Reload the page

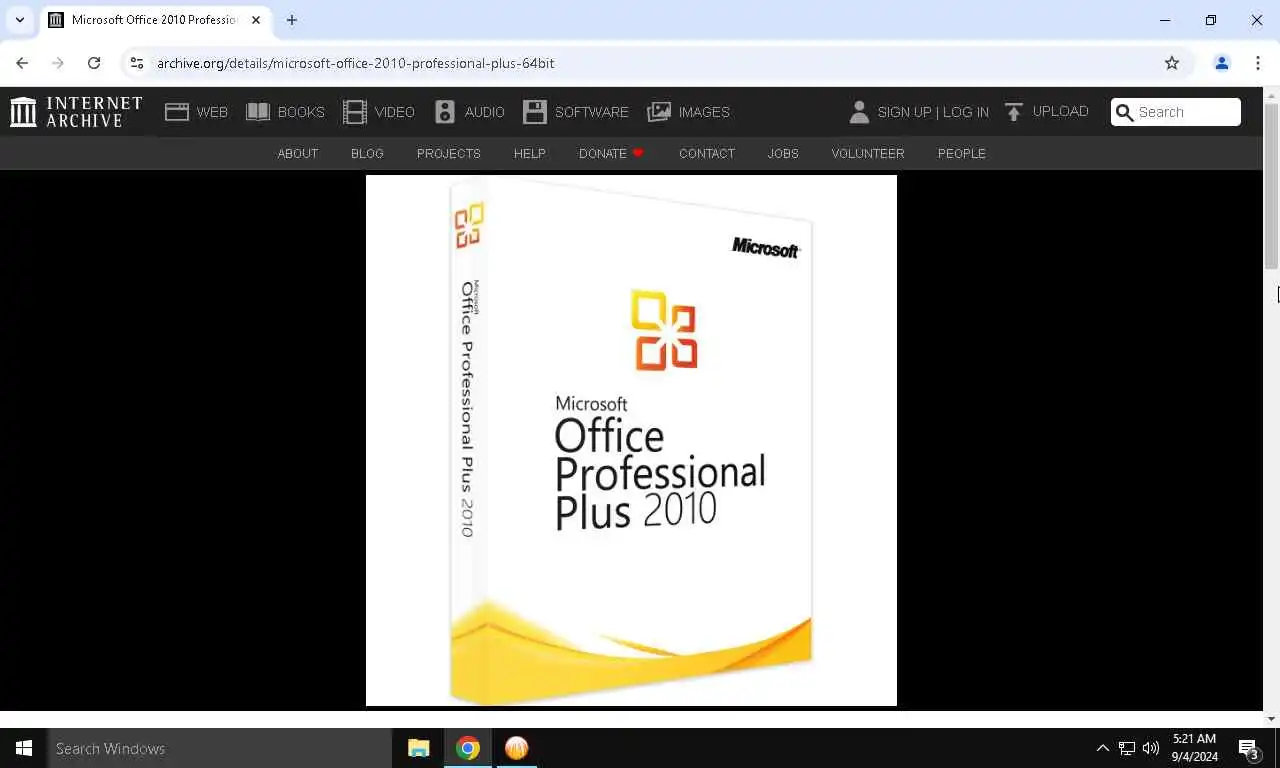94,63
